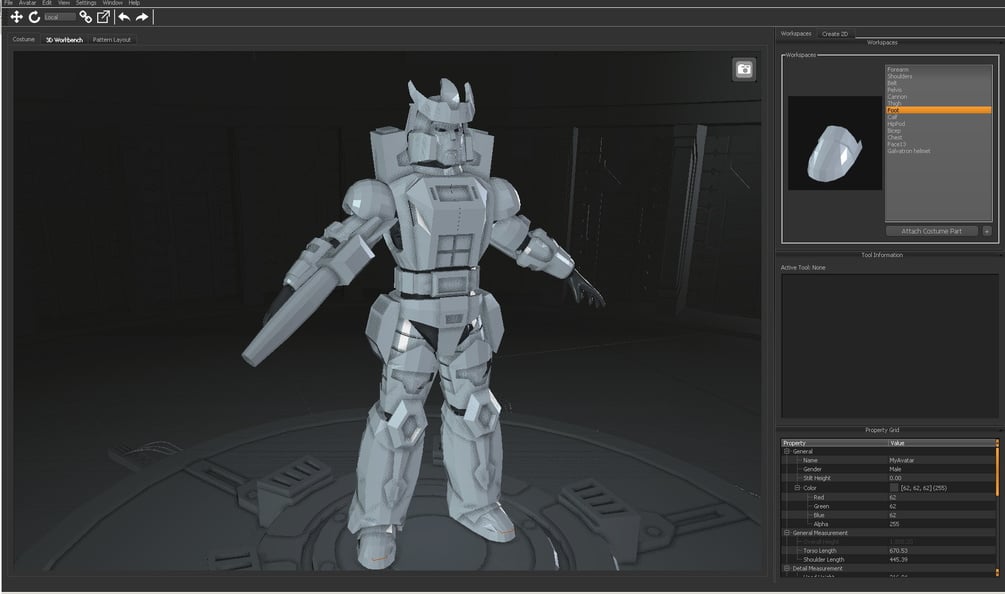Click the plus button beside Attach Costume Part
Screen dimensions: 1005x594
[x=987, y=231]
